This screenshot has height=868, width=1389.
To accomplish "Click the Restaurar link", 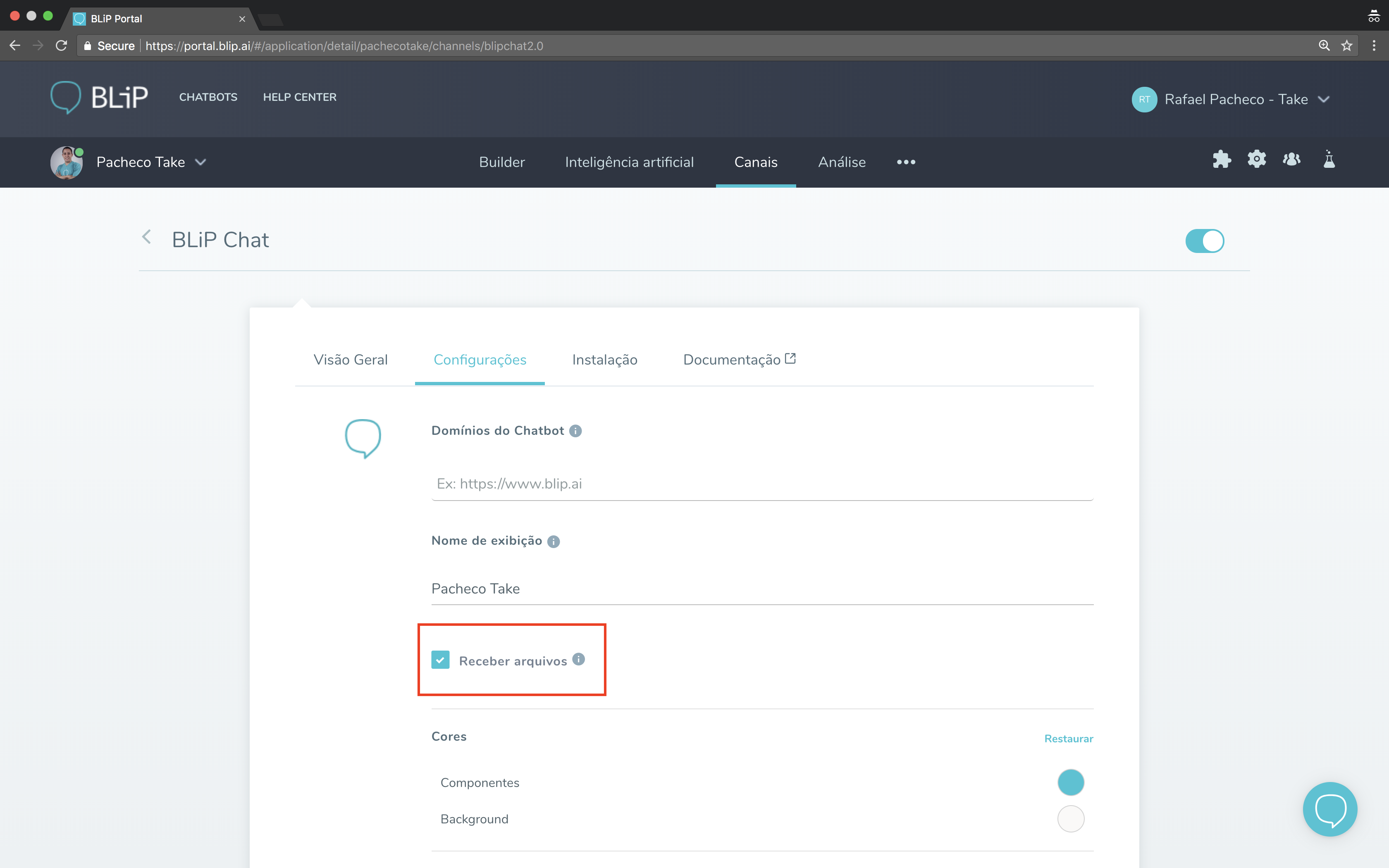I will [x=1068, y=738].
